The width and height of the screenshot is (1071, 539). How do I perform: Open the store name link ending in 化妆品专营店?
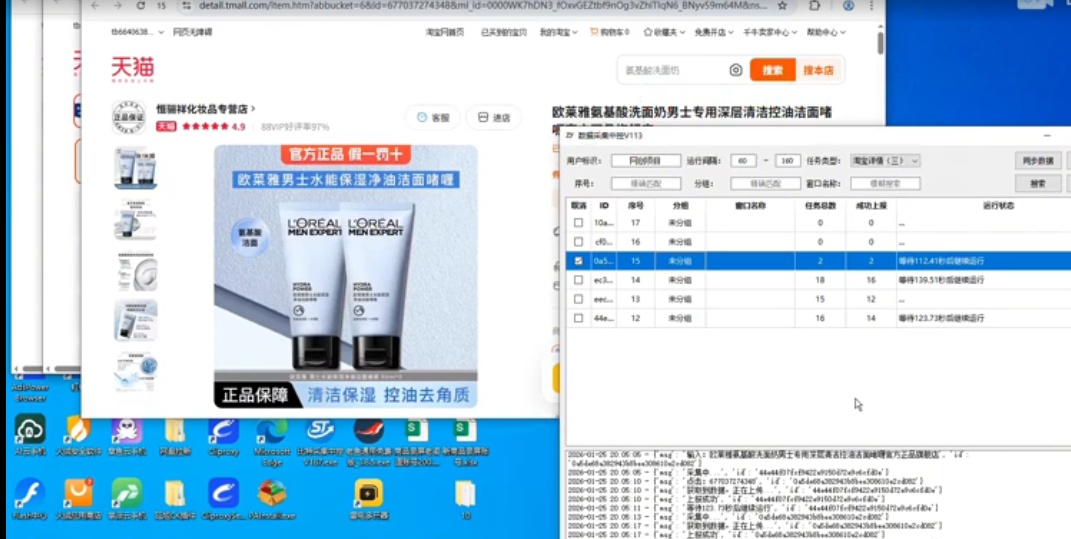206,109
